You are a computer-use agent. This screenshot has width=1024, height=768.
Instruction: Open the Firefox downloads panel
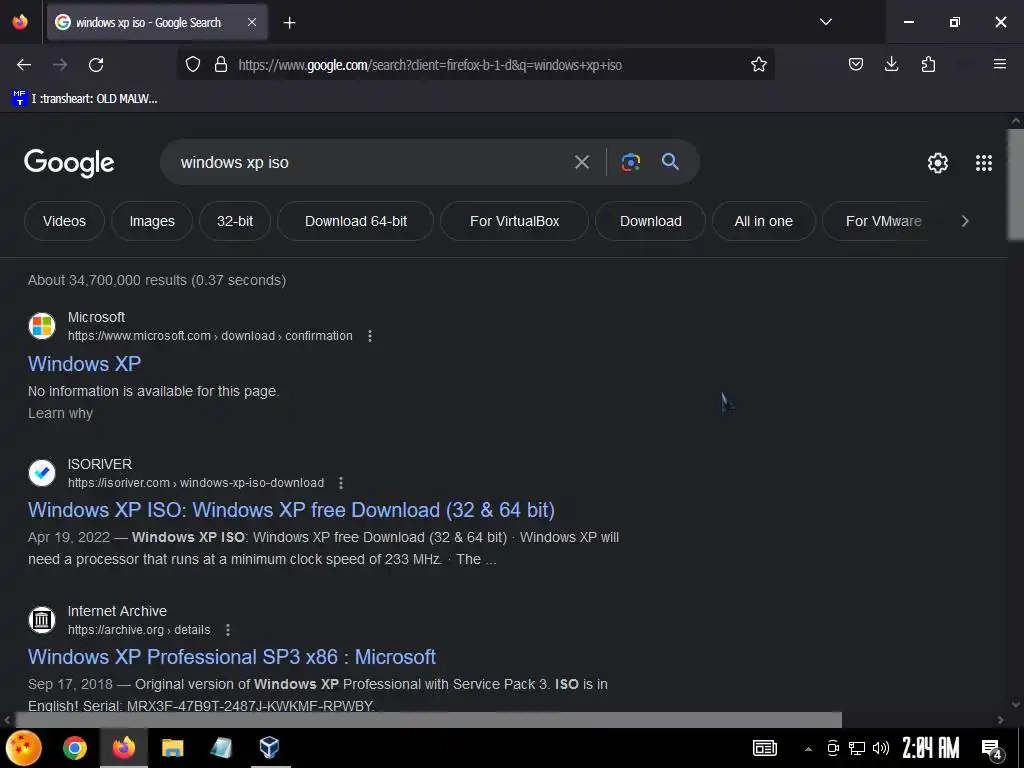click(x=891, y=64)
